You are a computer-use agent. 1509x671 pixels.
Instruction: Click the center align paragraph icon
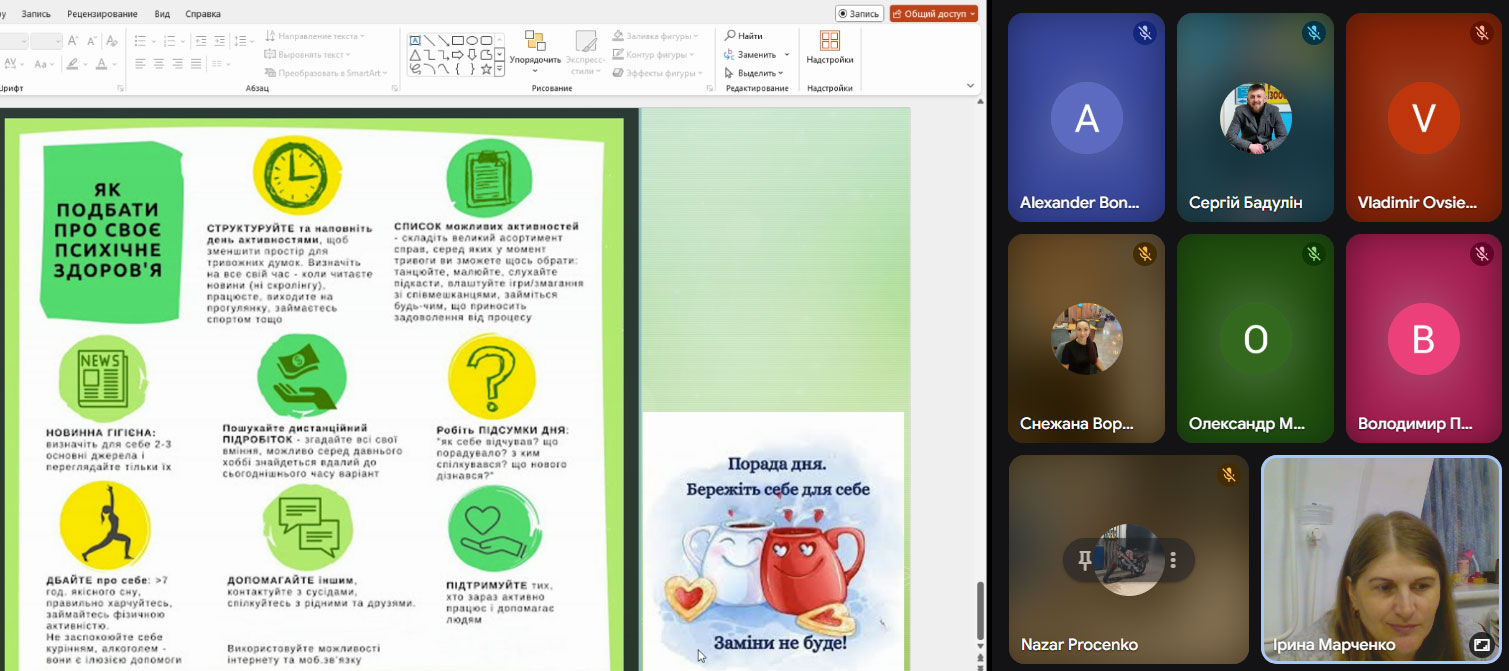pyautogui.click(x=158, y=64)
